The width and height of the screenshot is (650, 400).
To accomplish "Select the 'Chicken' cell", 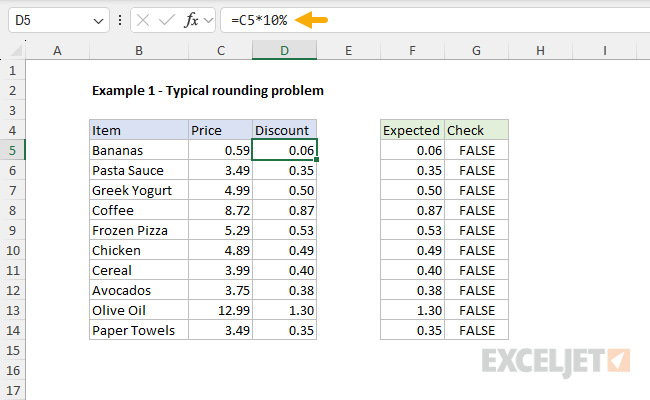I will tap(139, 250).
